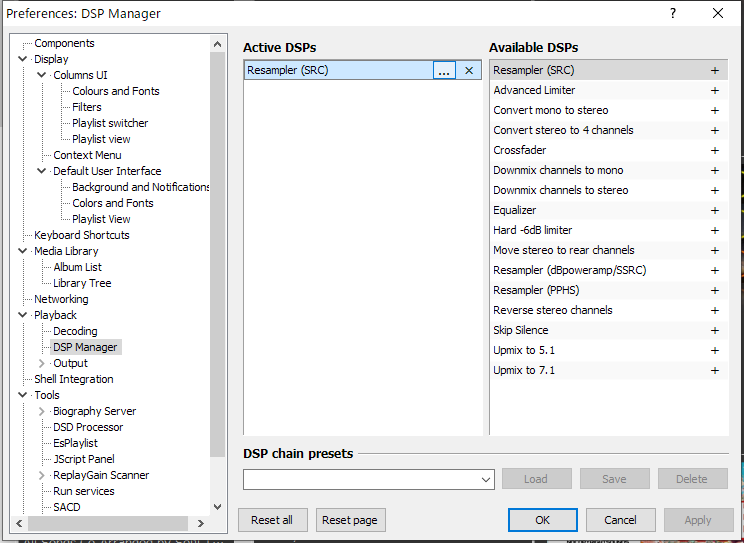Viewport: 744px width, 543px height.
Task: Add Upmix to 5.1 with plus icon
Action: 714,351
